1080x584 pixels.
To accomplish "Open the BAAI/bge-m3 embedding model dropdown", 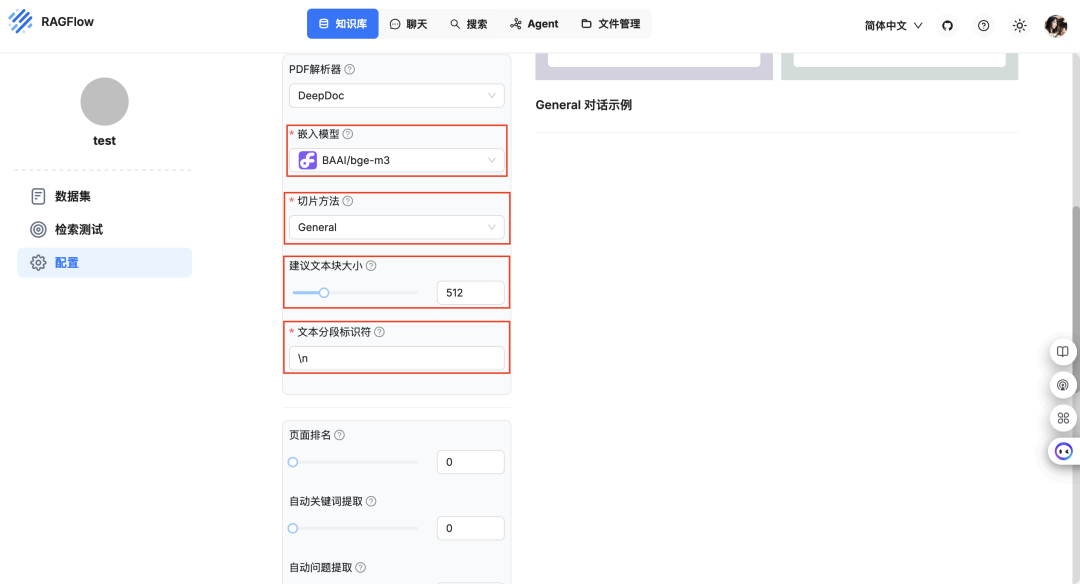I will point(397,160).
